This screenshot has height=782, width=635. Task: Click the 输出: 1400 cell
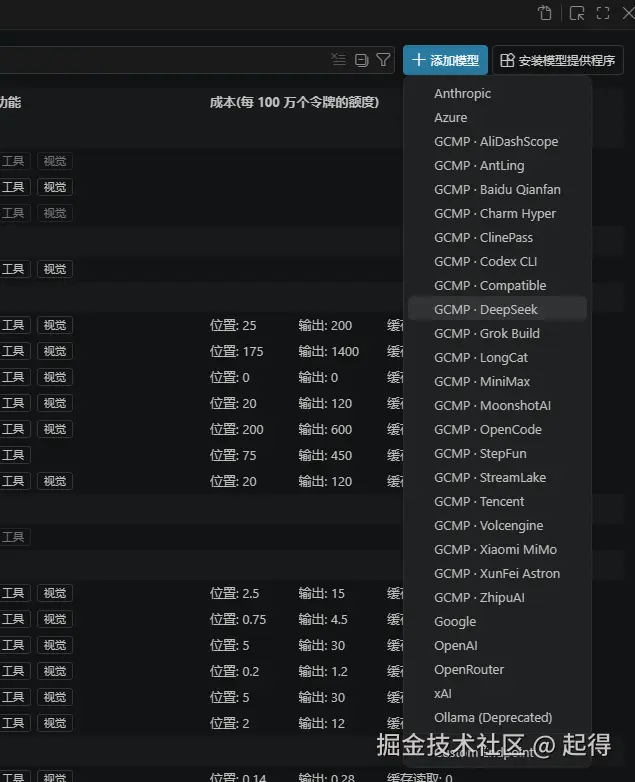[329, 351]
